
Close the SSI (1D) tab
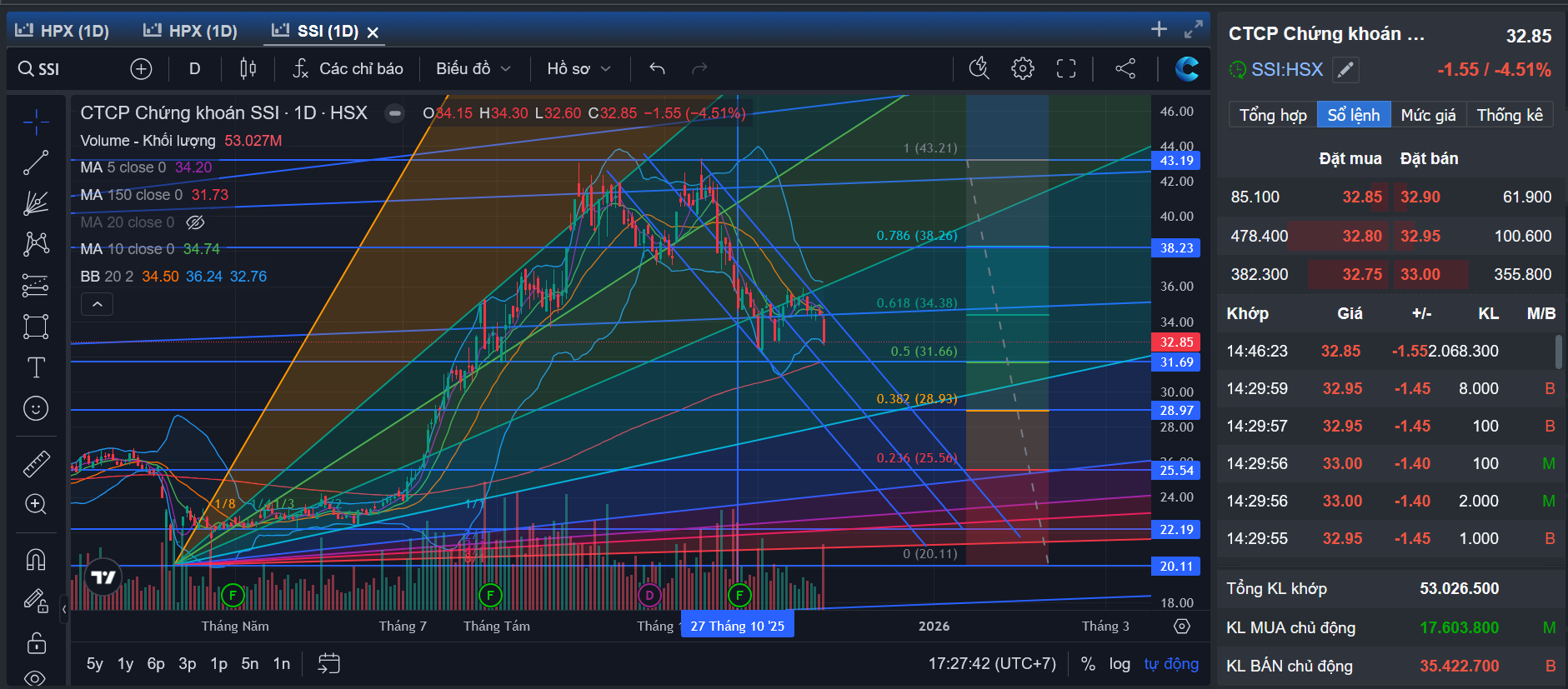tap(373, 32)
